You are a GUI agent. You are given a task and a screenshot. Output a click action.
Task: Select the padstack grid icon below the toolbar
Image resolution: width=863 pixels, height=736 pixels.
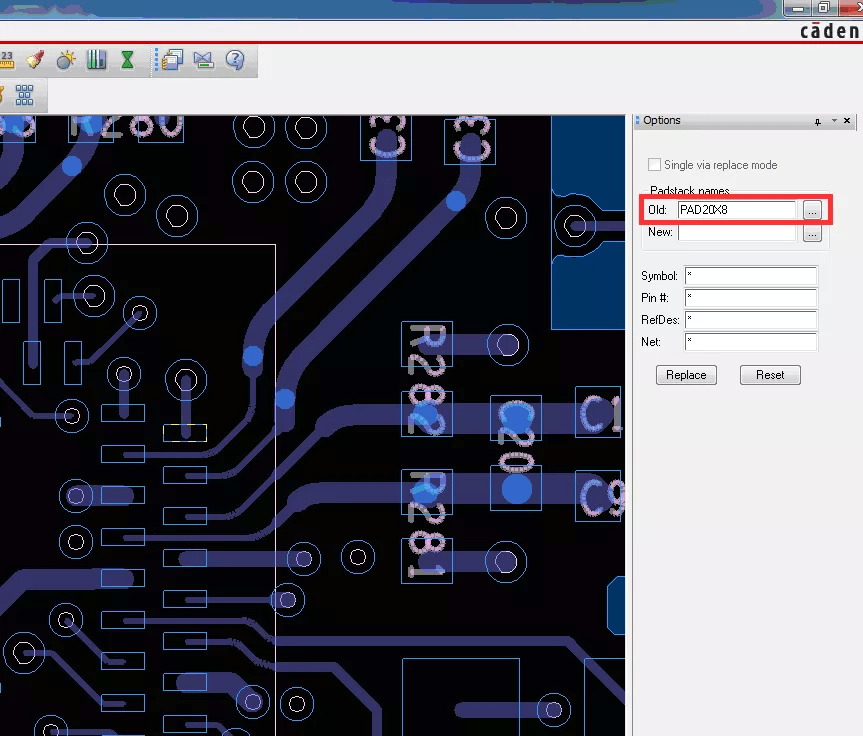tap(26, 95)
